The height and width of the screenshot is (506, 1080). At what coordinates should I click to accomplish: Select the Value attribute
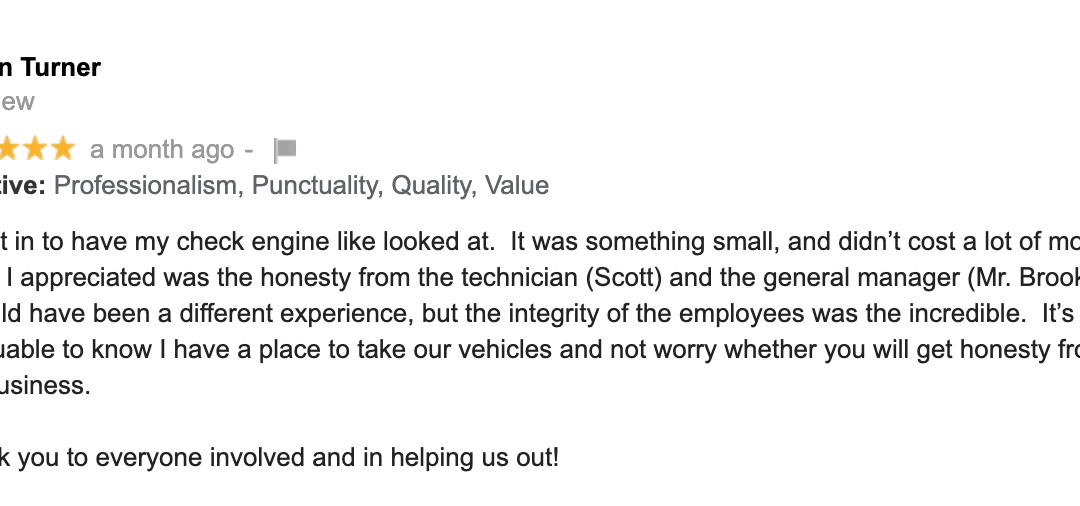click(517, 185)
